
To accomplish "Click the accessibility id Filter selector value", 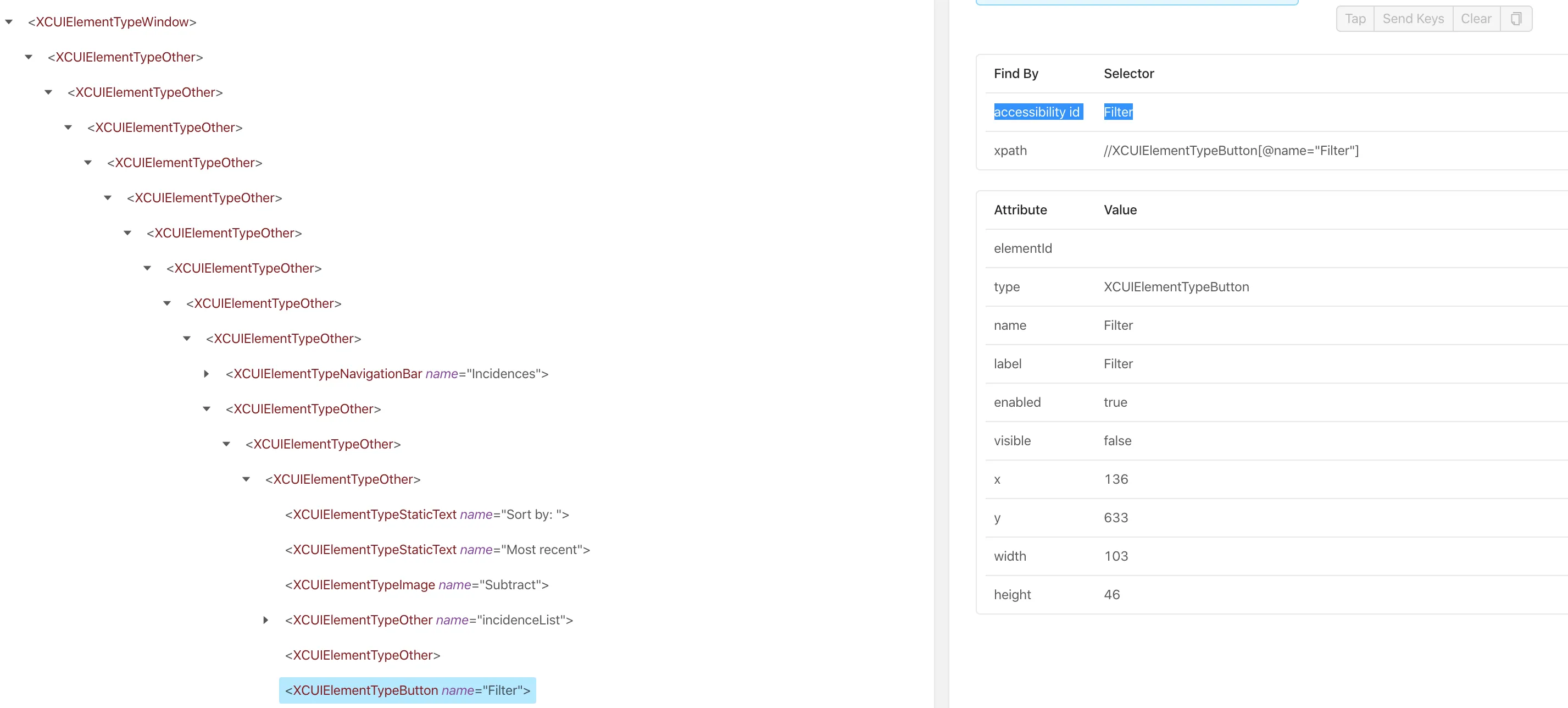I will pos(1117,112).
